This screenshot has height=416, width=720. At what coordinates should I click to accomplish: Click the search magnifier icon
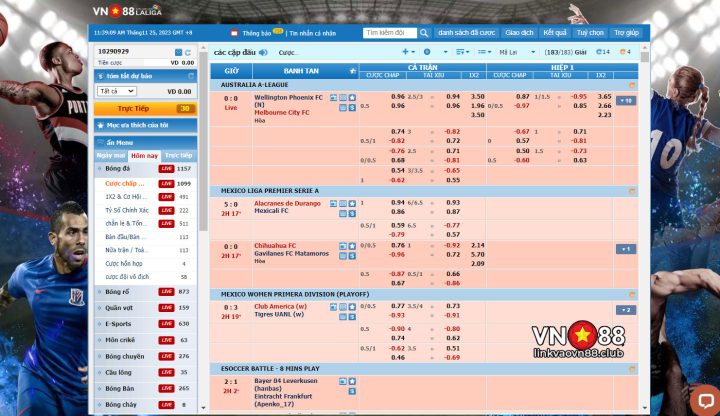[424, 33]
